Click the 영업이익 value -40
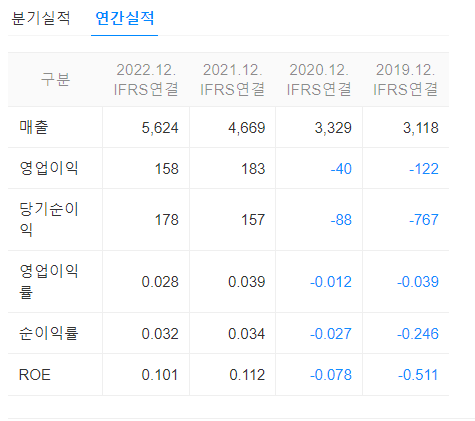 coord(341,169)
